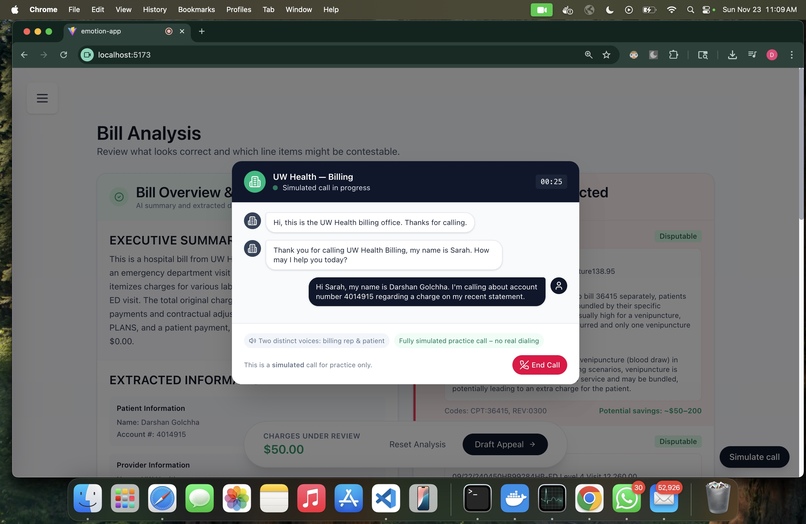Open the History menu

155,9
